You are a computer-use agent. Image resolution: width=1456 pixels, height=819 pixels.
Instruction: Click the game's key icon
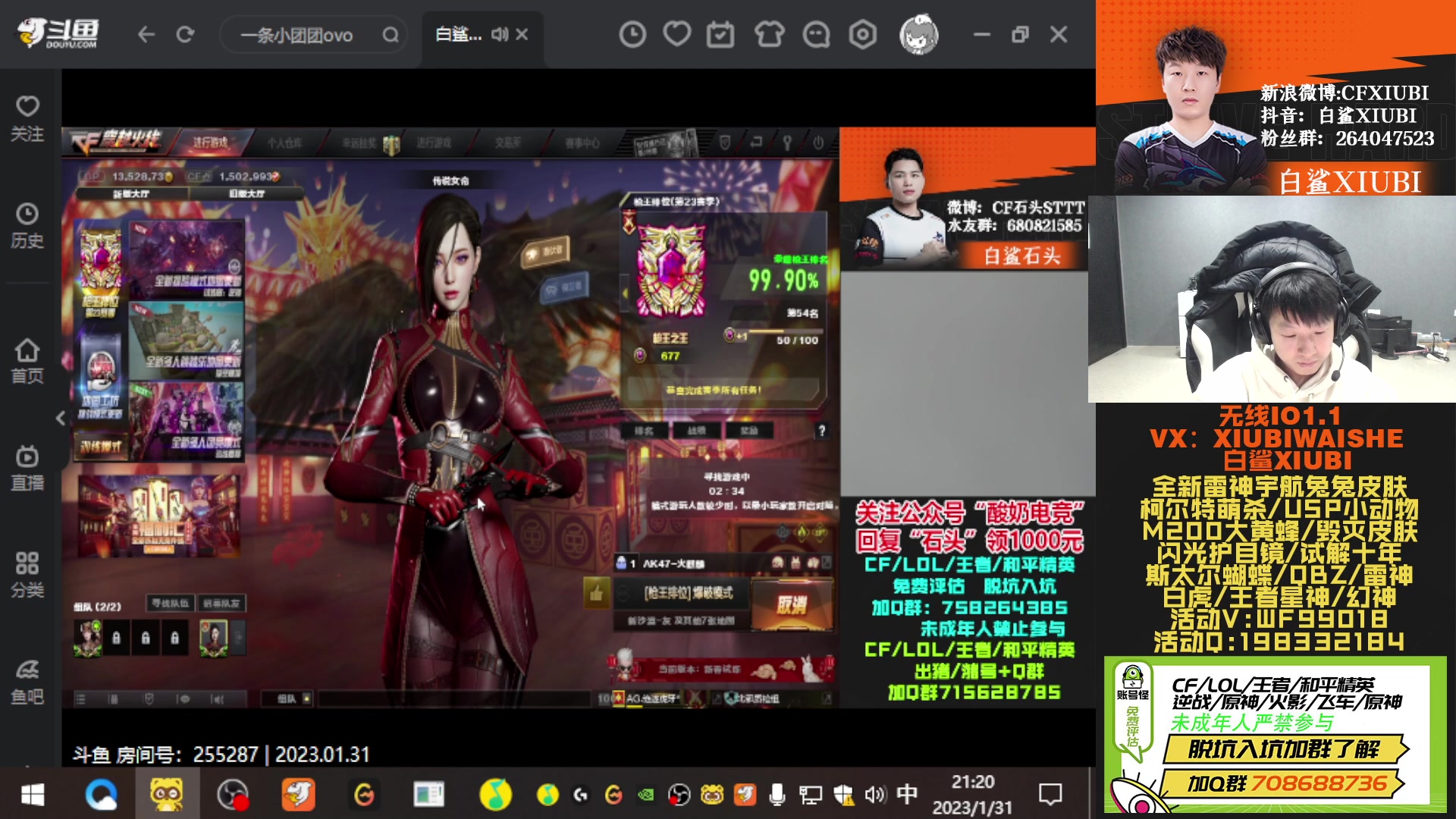[x=787, y=143]
